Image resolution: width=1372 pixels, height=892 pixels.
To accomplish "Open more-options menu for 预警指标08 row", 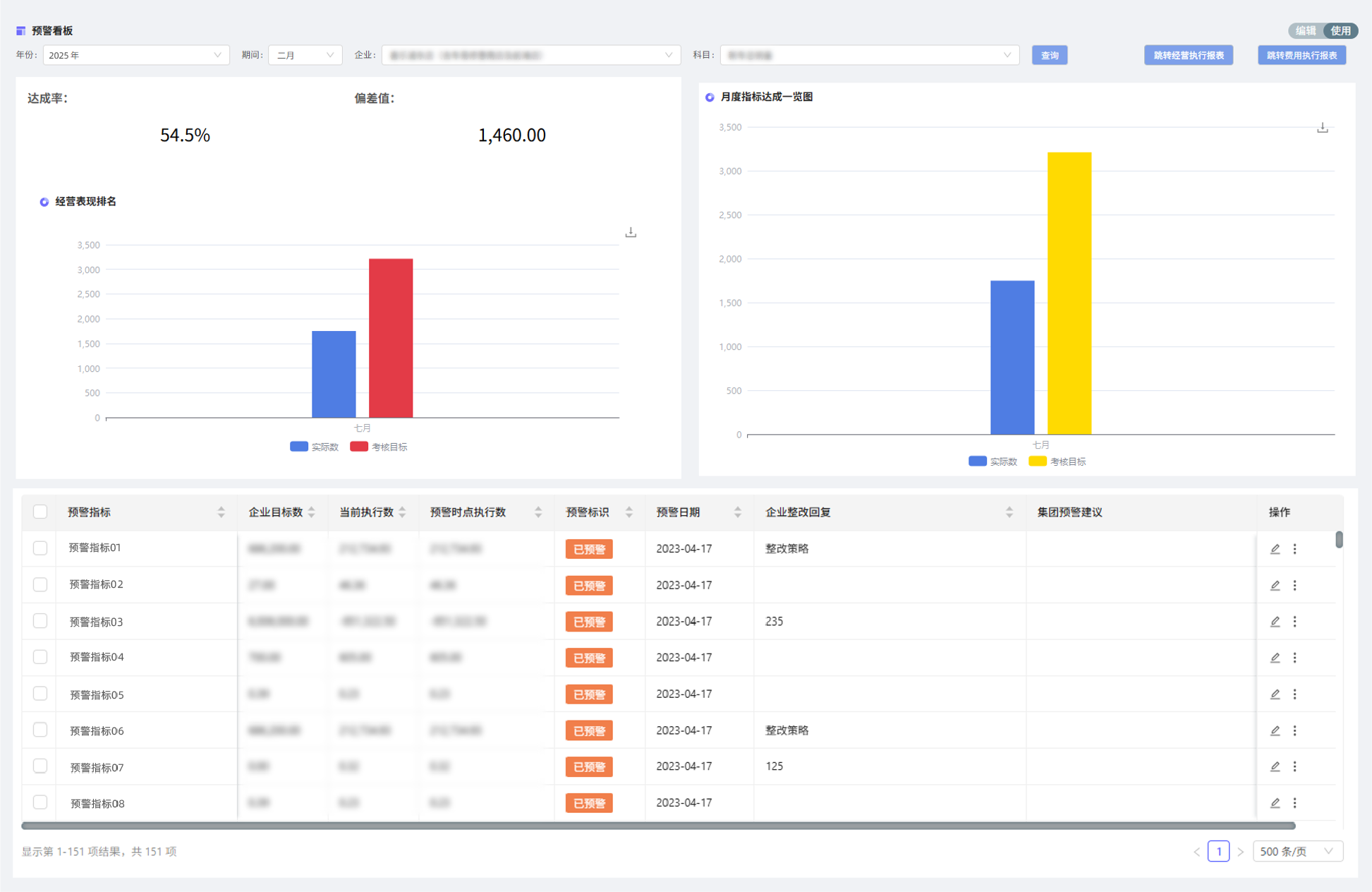I will point(1294,803).
